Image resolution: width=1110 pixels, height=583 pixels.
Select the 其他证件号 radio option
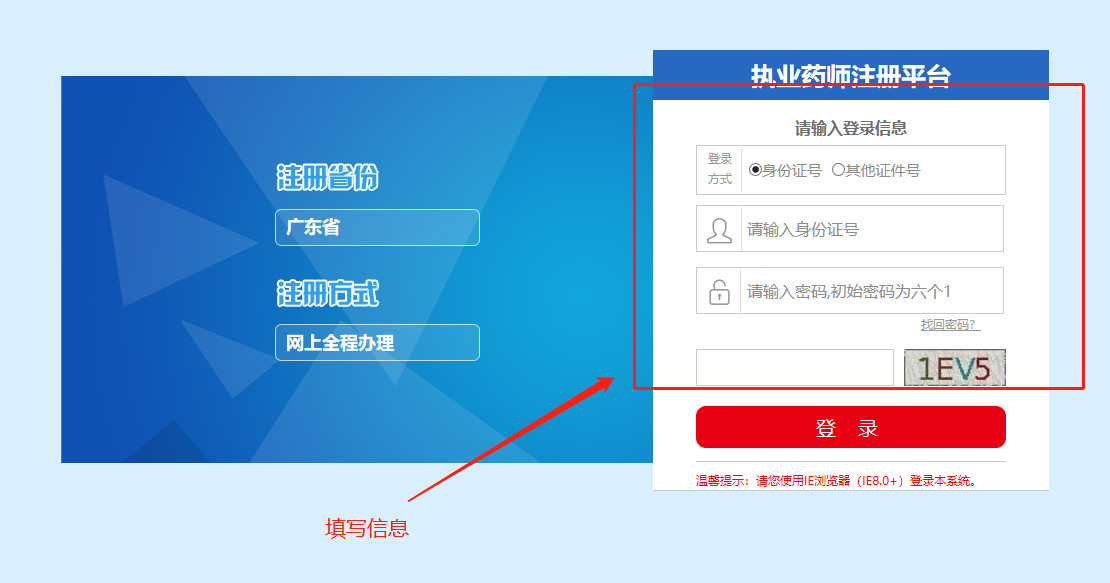[x=838, y=170]
